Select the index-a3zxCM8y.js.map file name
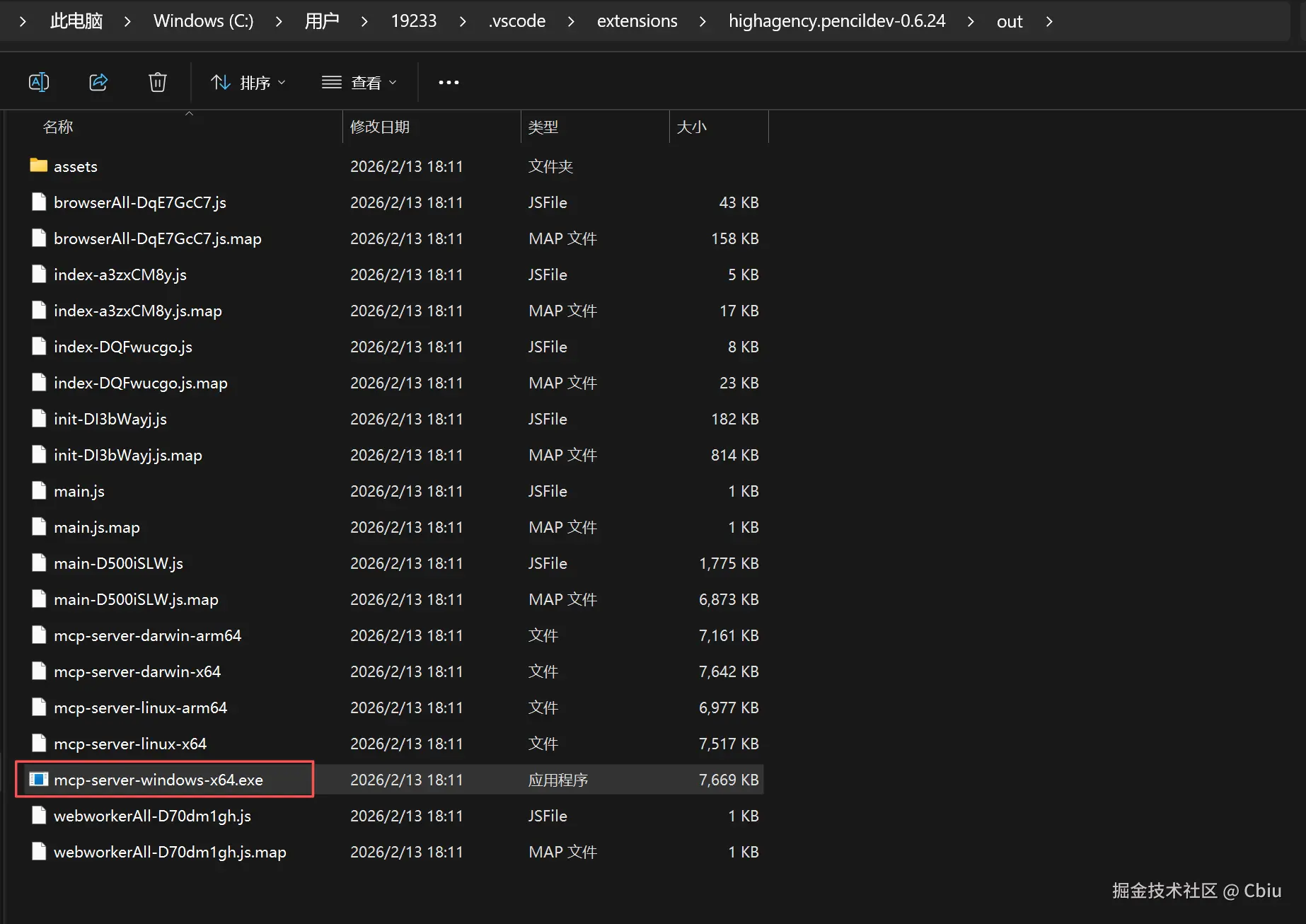Screen dimensions: 1306x924 click(138, 311)
